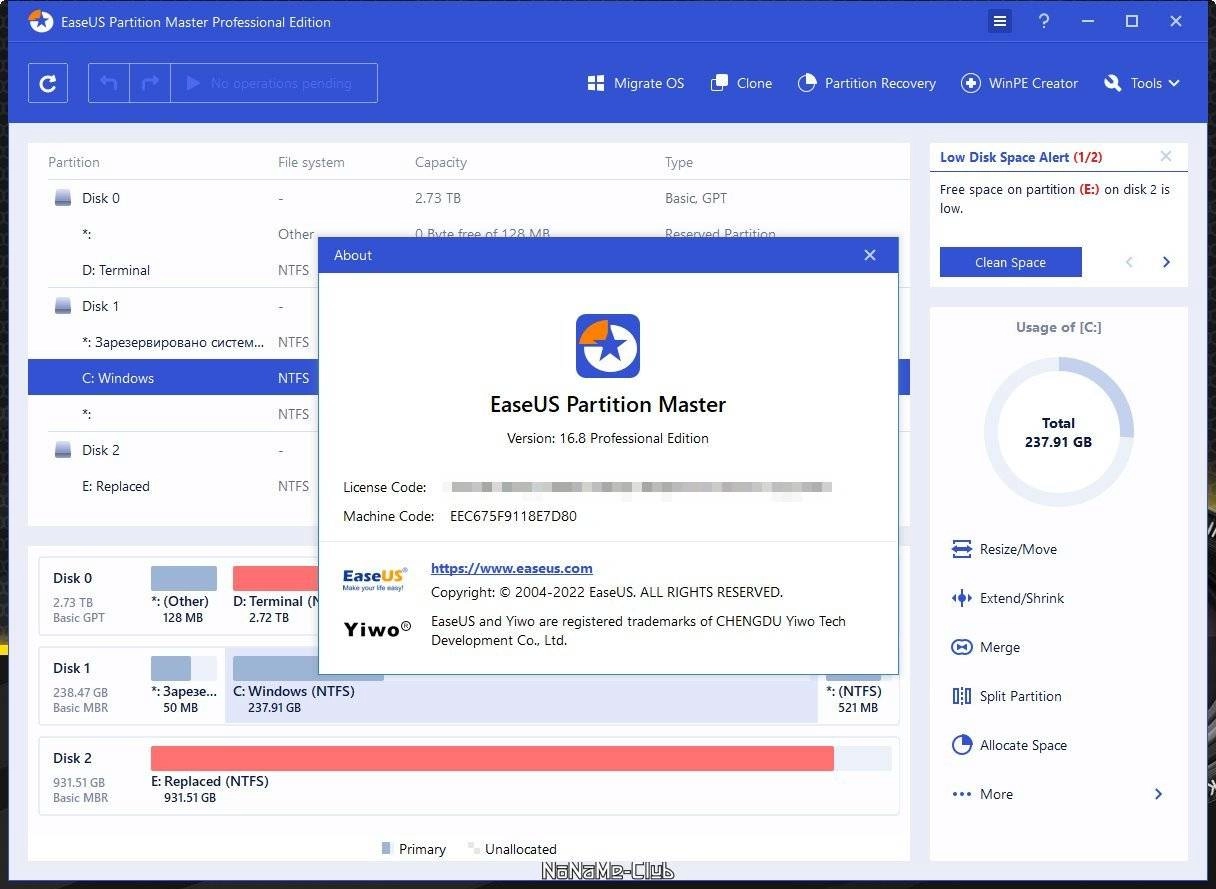The height and width of the screenshot is (889, 1216).
Task: Click the Clean Space button
Action: (x=1010, y=262)
